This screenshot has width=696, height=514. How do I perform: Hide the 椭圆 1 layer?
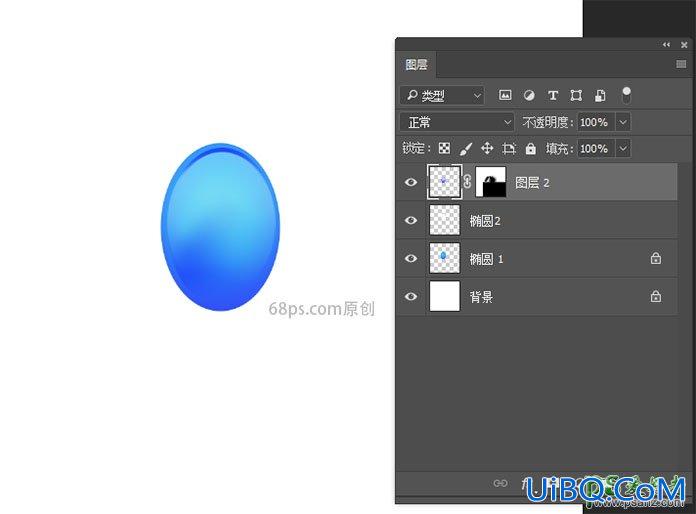pyautogui.click(x=411, y=258)
